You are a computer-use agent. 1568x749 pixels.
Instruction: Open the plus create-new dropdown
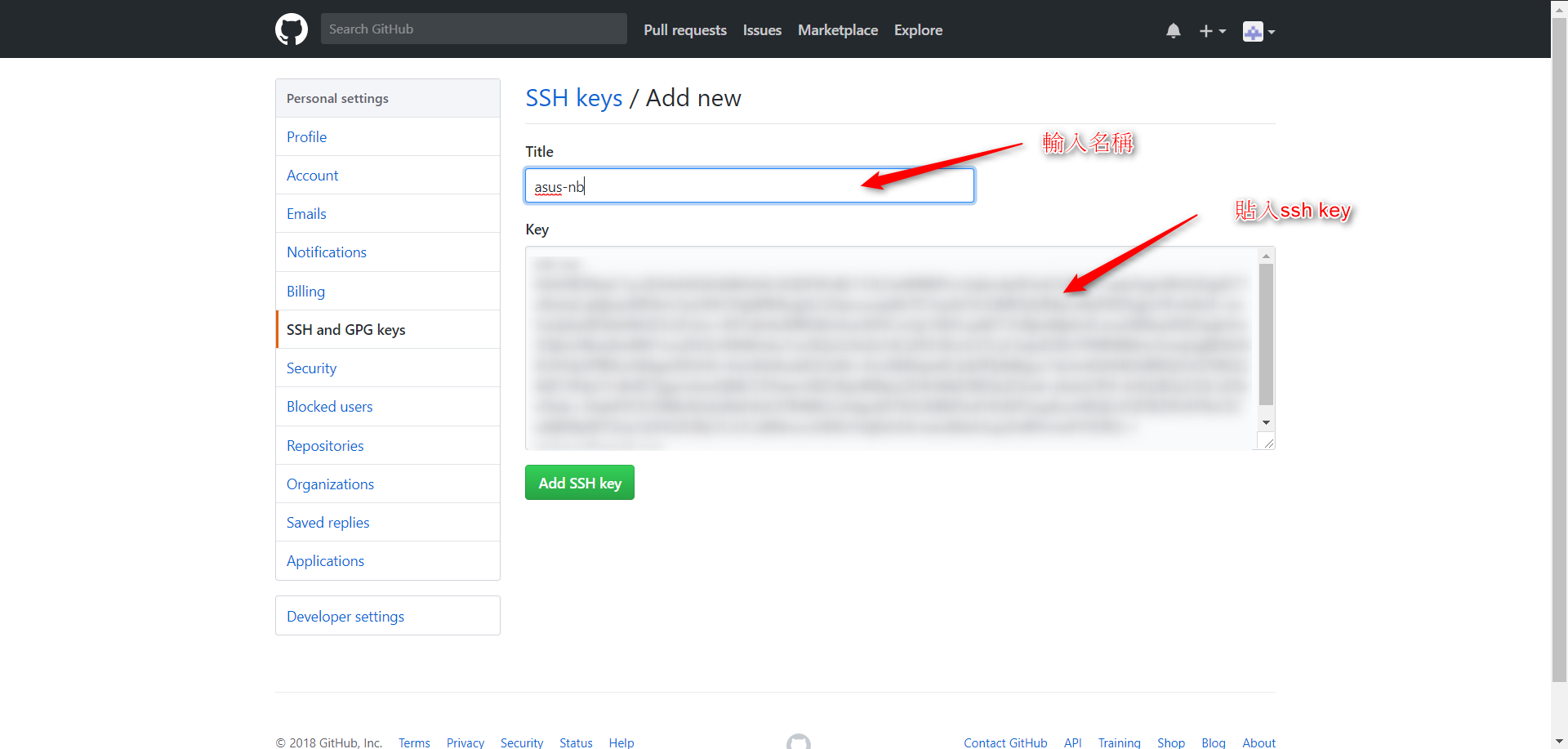click(x=1213, y=31)
